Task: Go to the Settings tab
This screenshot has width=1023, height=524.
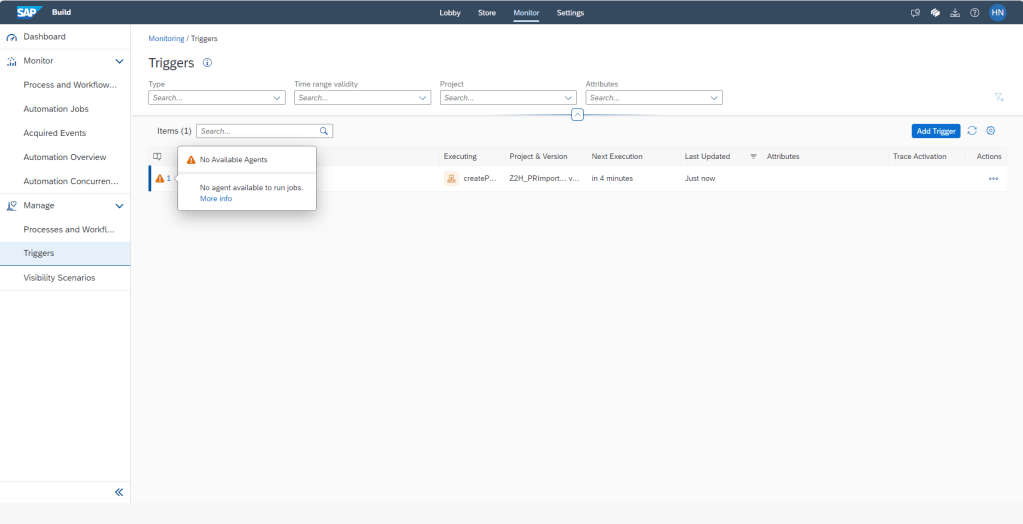Action: [x=570, y=13]
